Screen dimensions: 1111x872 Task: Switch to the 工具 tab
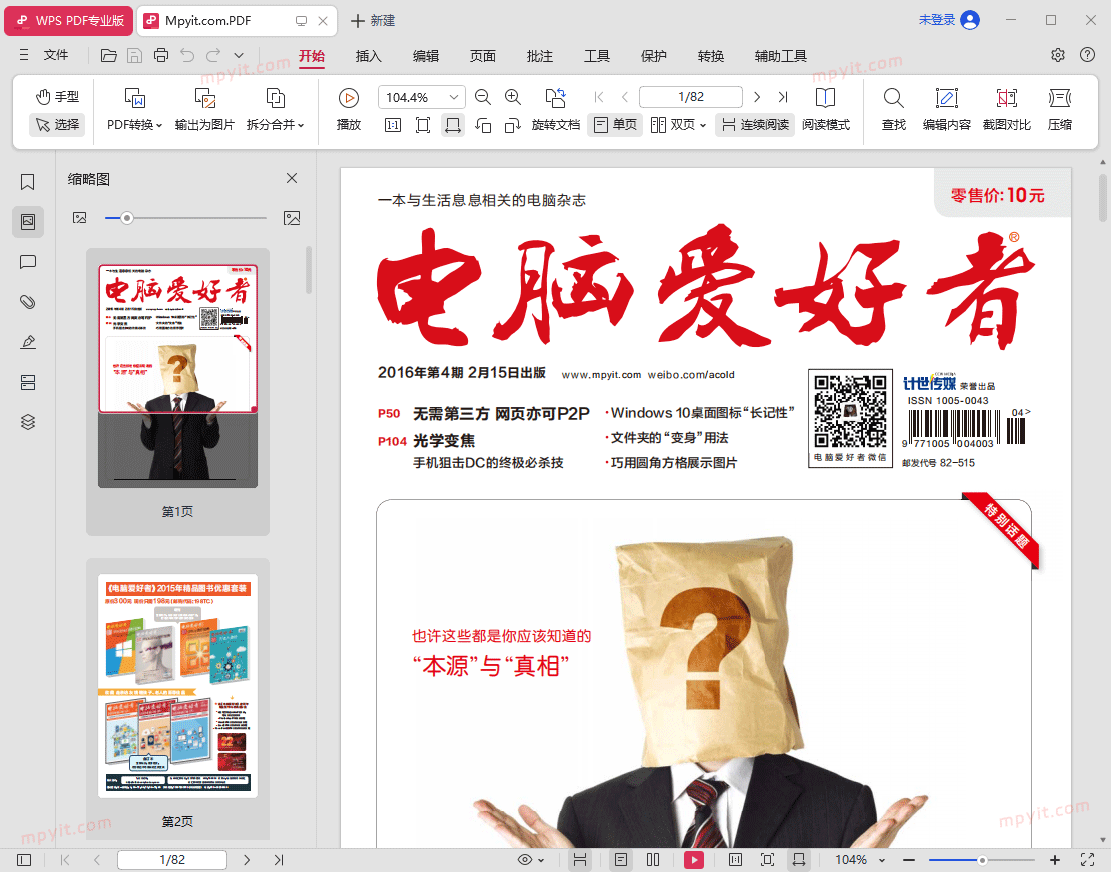[597, 56]
